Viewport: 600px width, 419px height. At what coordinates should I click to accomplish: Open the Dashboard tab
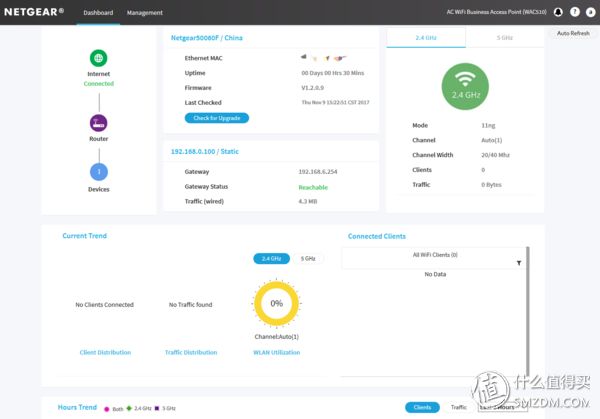point(98,13)
